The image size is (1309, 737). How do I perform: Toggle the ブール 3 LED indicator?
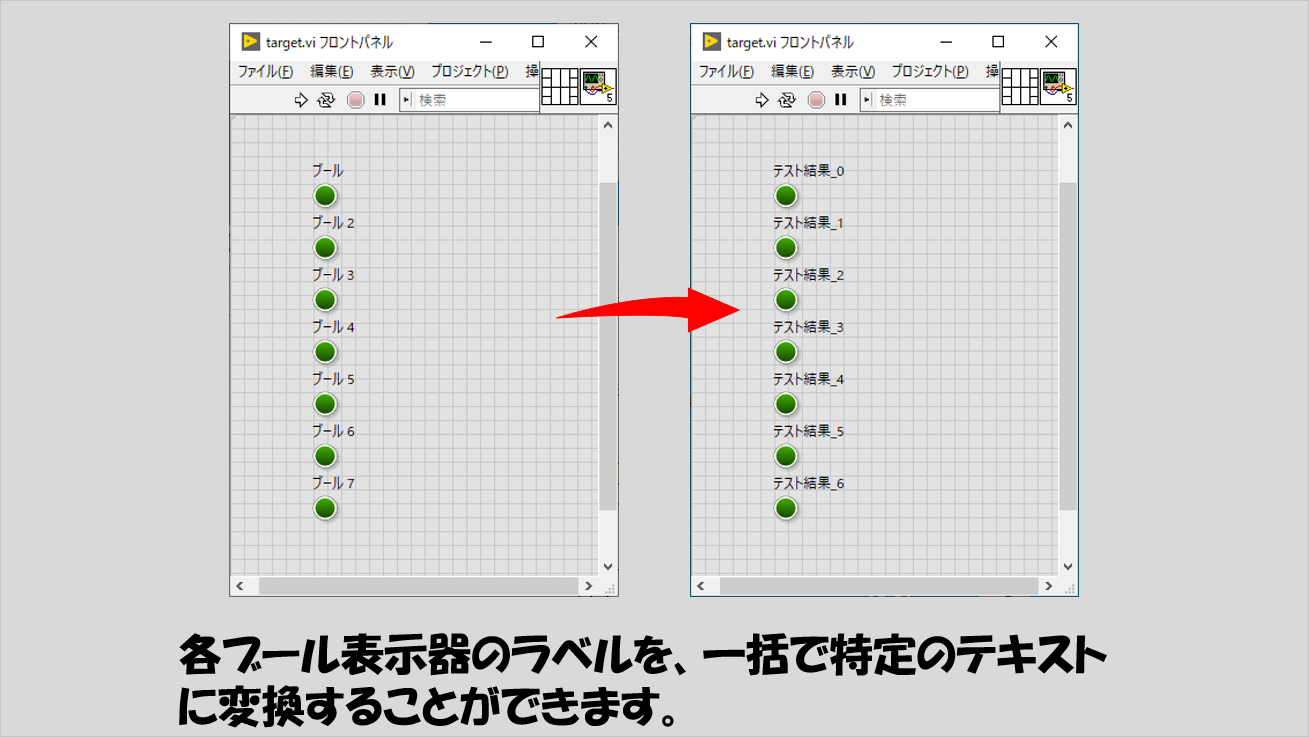coord(325,300)
